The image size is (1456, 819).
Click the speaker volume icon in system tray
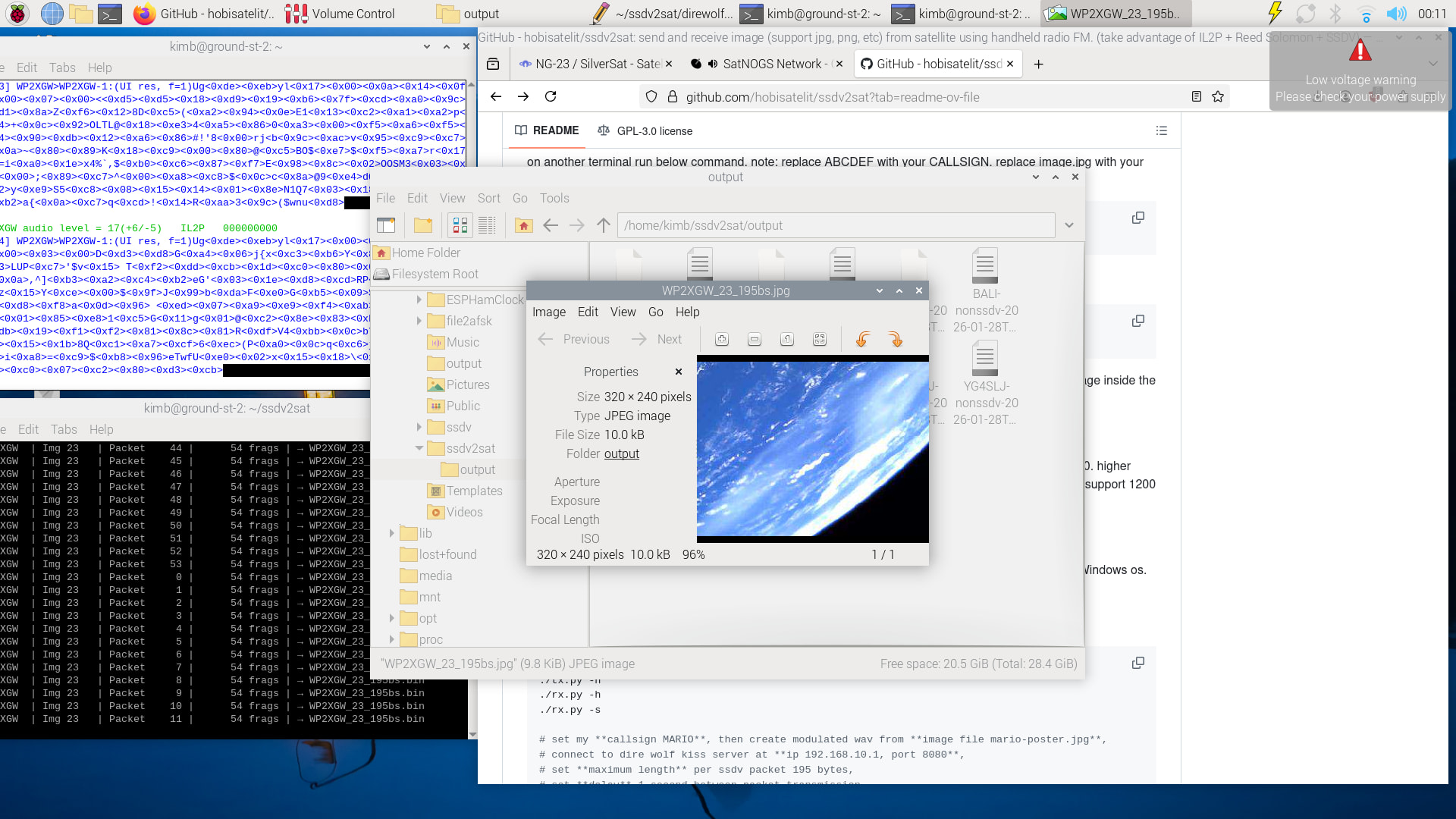point(1395,14)
